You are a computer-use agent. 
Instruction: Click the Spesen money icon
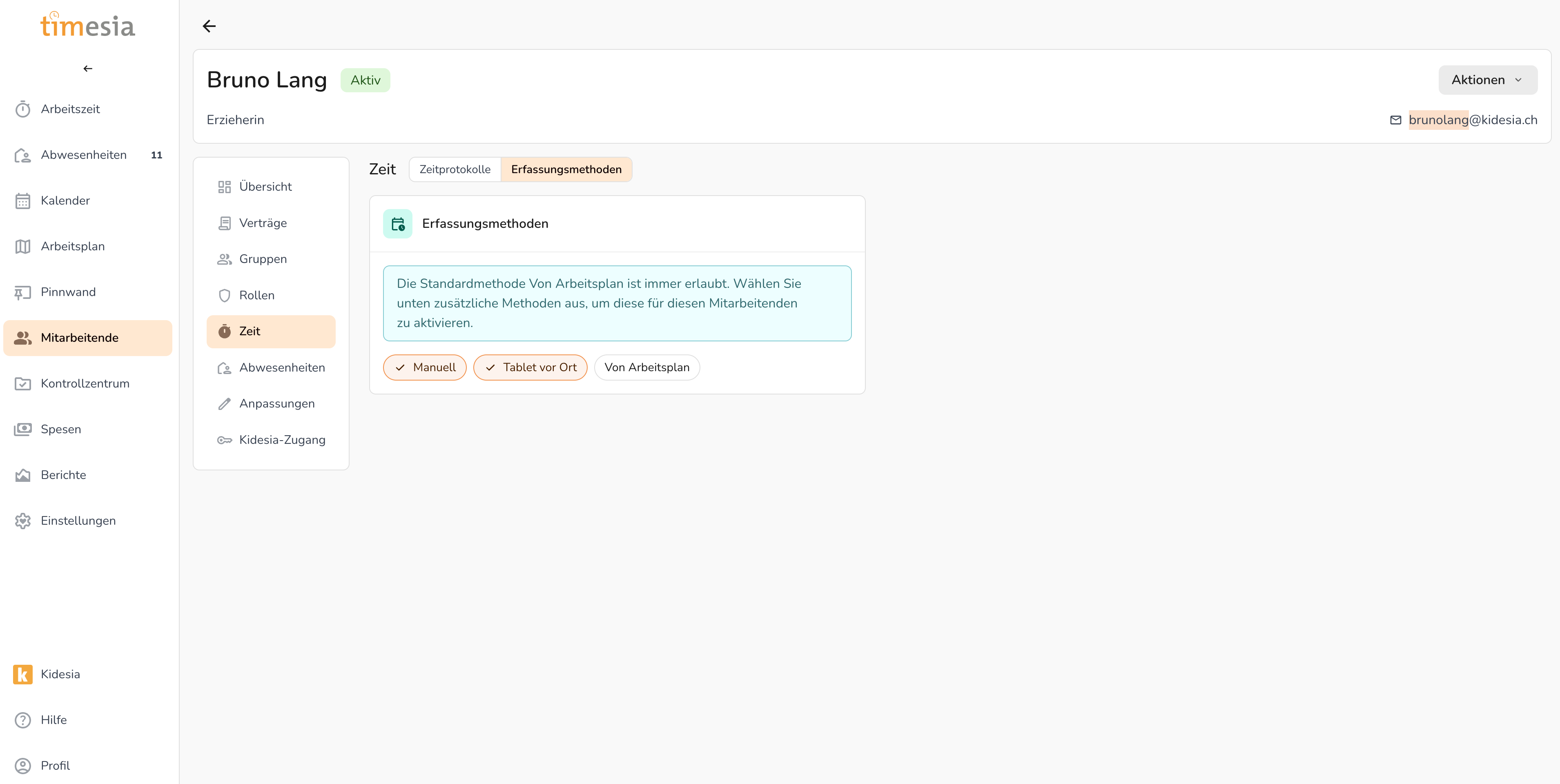point(23,429)
